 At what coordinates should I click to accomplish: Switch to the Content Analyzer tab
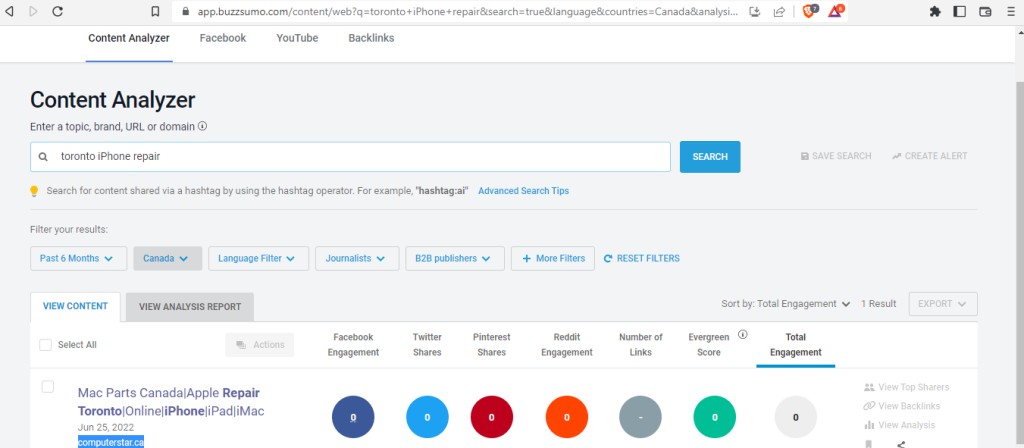pos(129,38)
